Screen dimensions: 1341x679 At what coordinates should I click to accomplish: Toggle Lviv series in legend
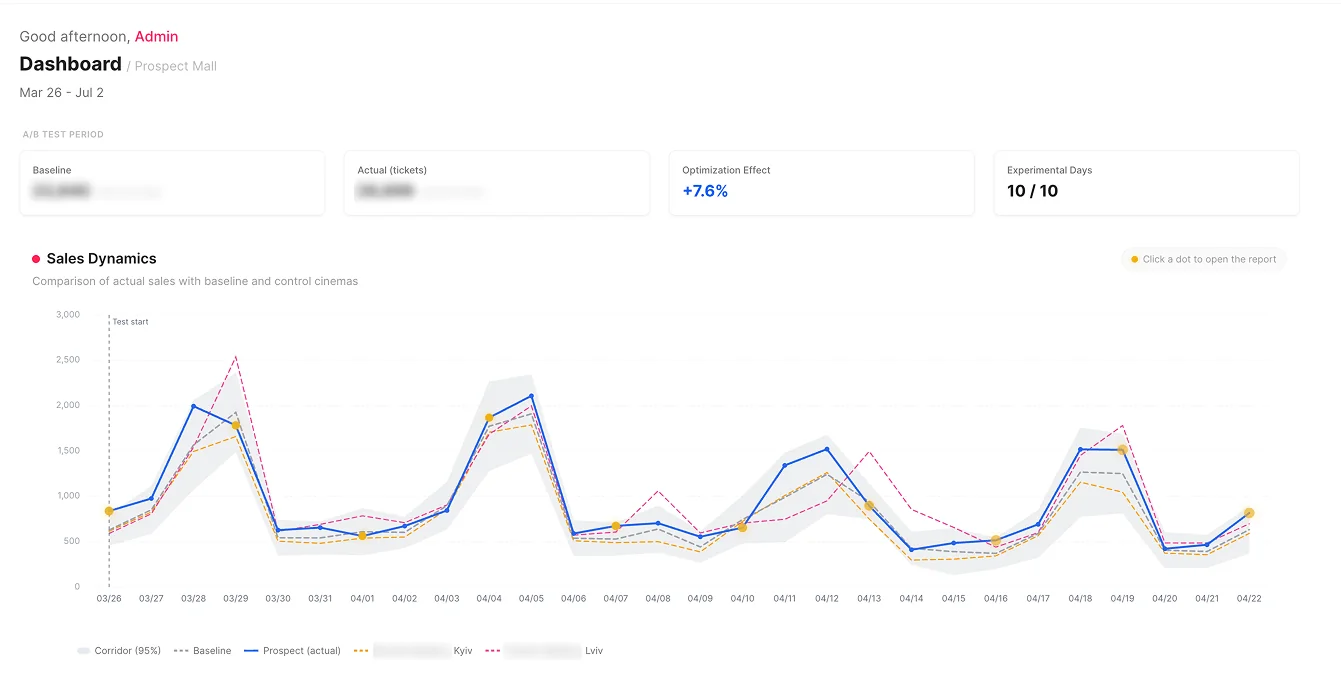[544, 651]
